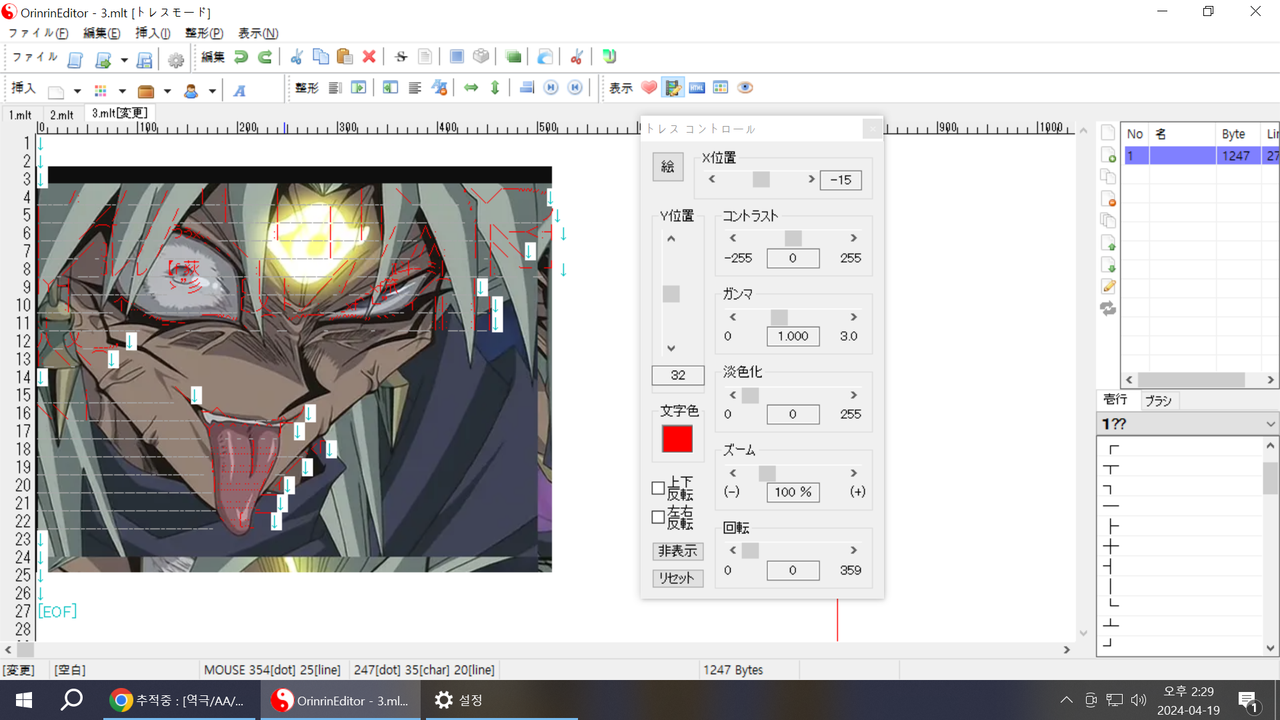This screenshot has width=1280, height=720.
Task: Click the red X delete icon
Action: 369,57
